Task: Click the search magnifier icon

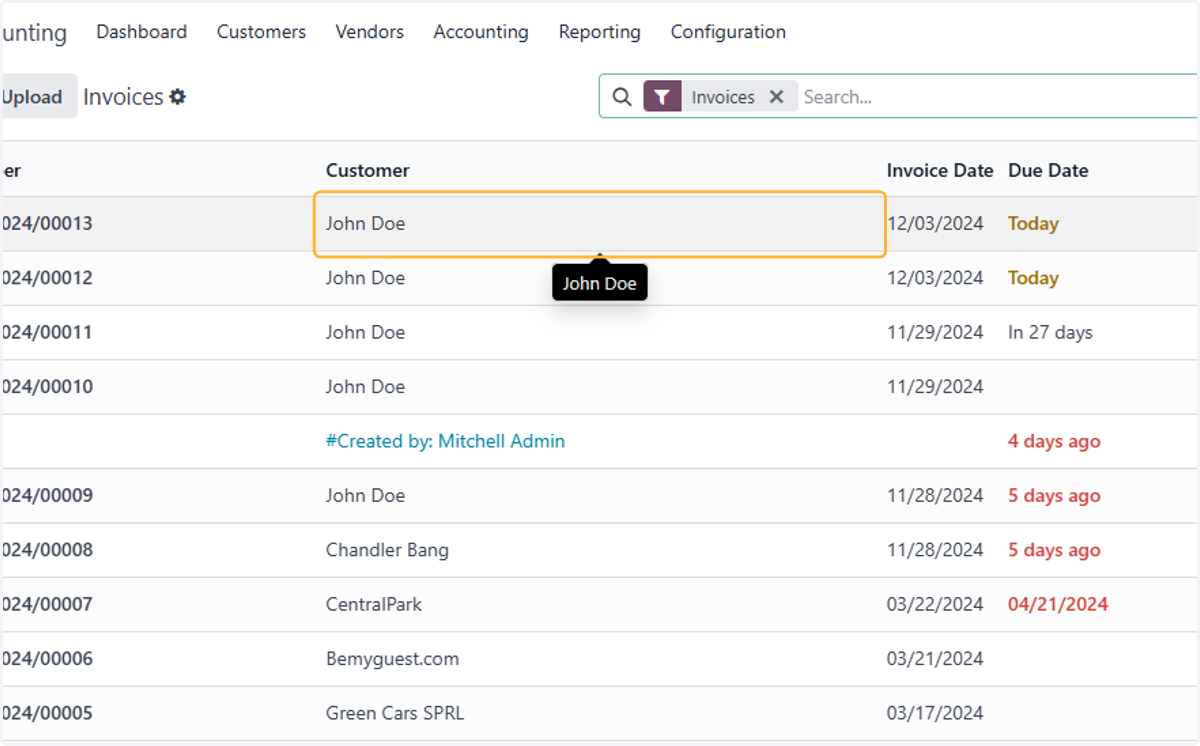Action: coord(622,97)
